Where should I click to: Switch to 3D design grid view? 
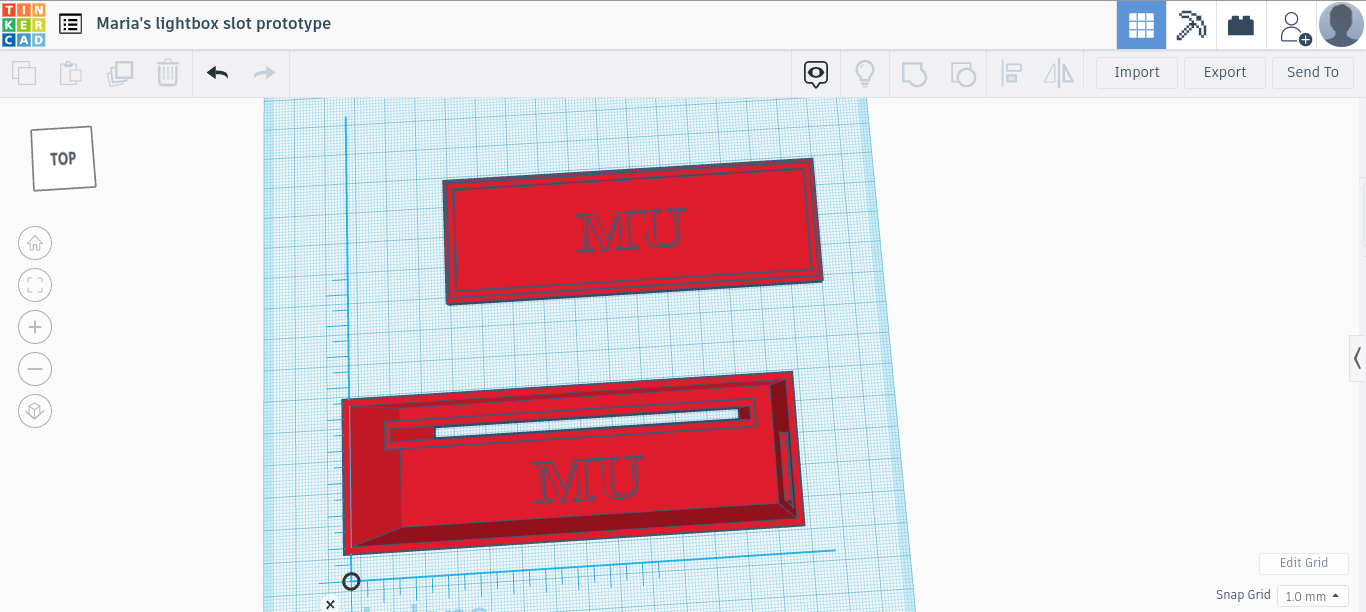pyautogui.click(x=1141, y=25)
